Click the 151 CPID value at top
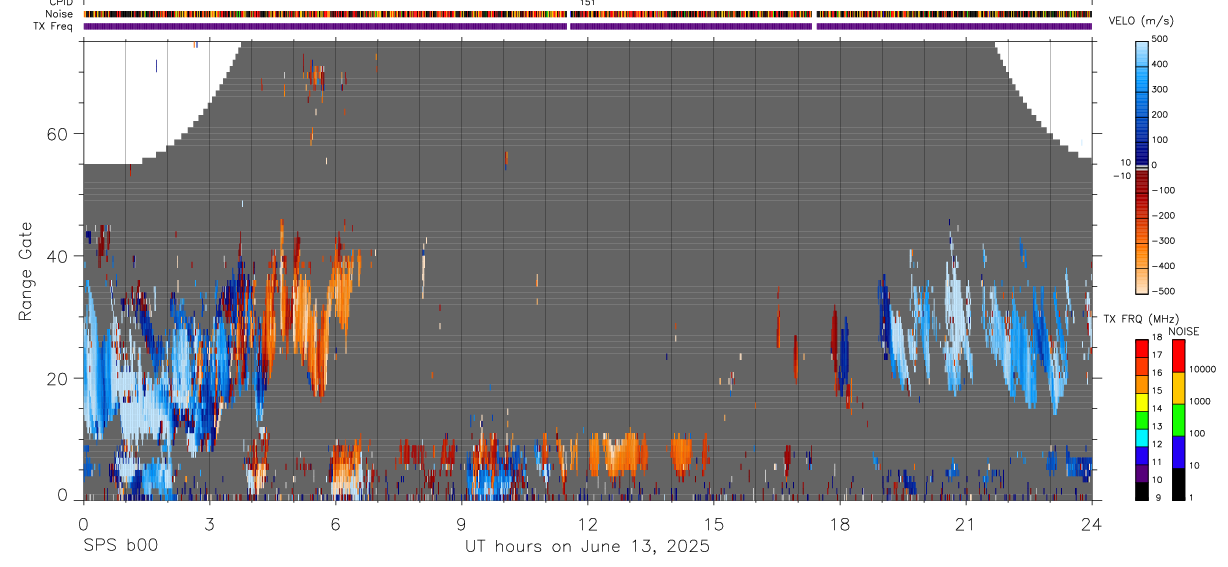This screenshot has width=1228, height=567. coord(588,3)
